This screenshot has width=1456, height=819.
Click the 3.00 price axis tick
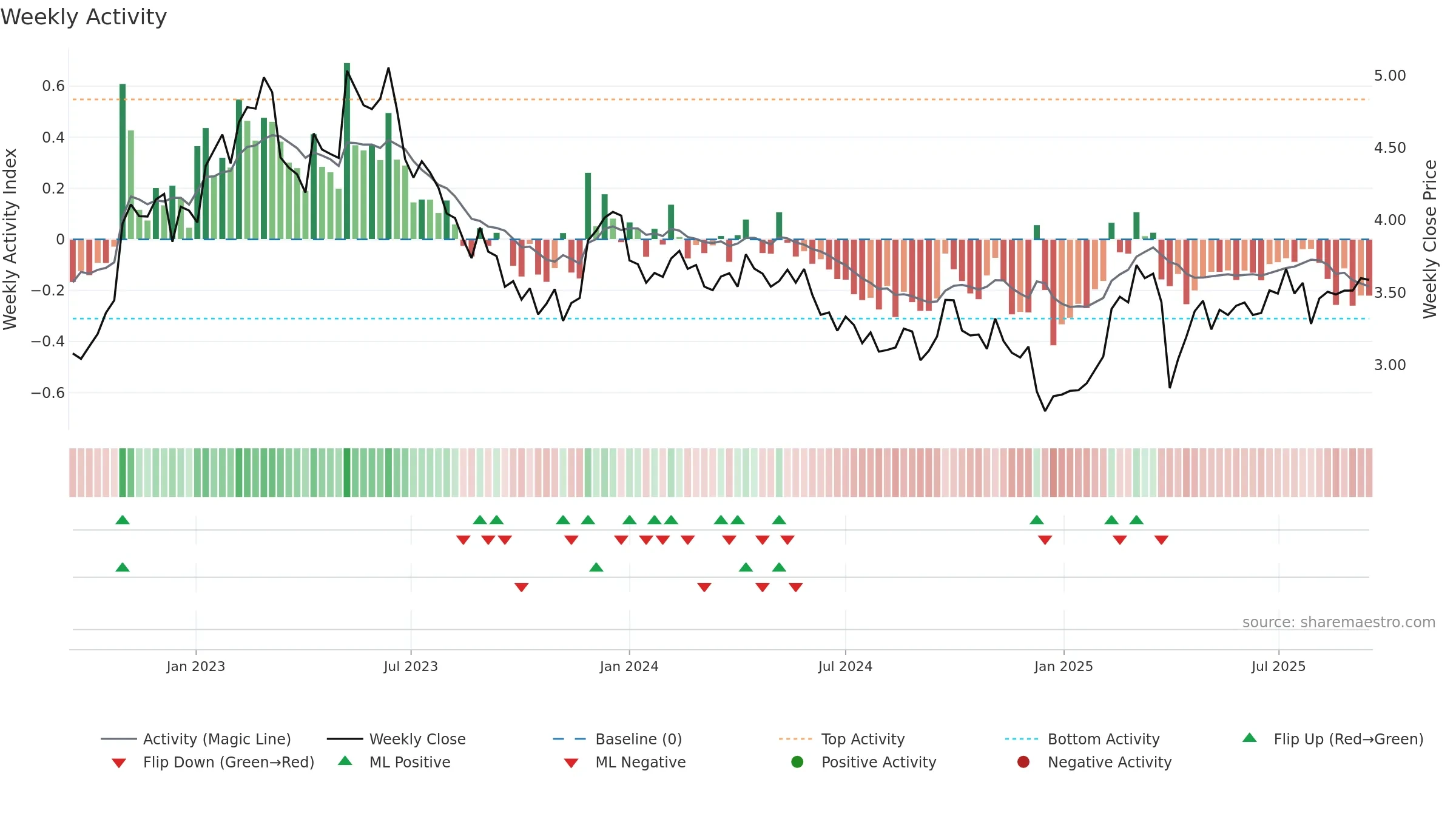1390,365
